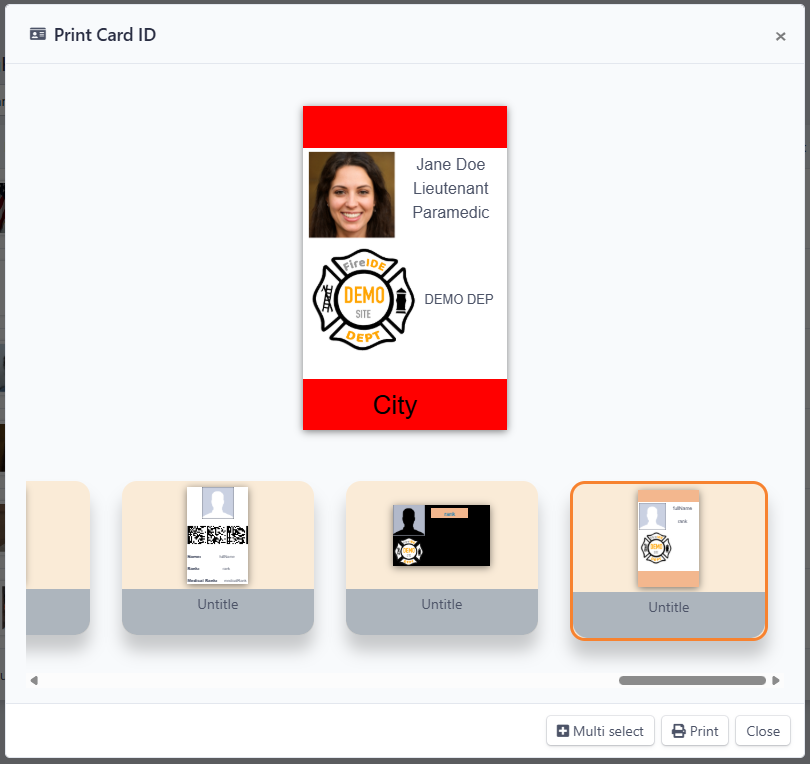Click the plus icon on Multi select
This screenshot has width=810, height=764.
(x=563, y=731)
